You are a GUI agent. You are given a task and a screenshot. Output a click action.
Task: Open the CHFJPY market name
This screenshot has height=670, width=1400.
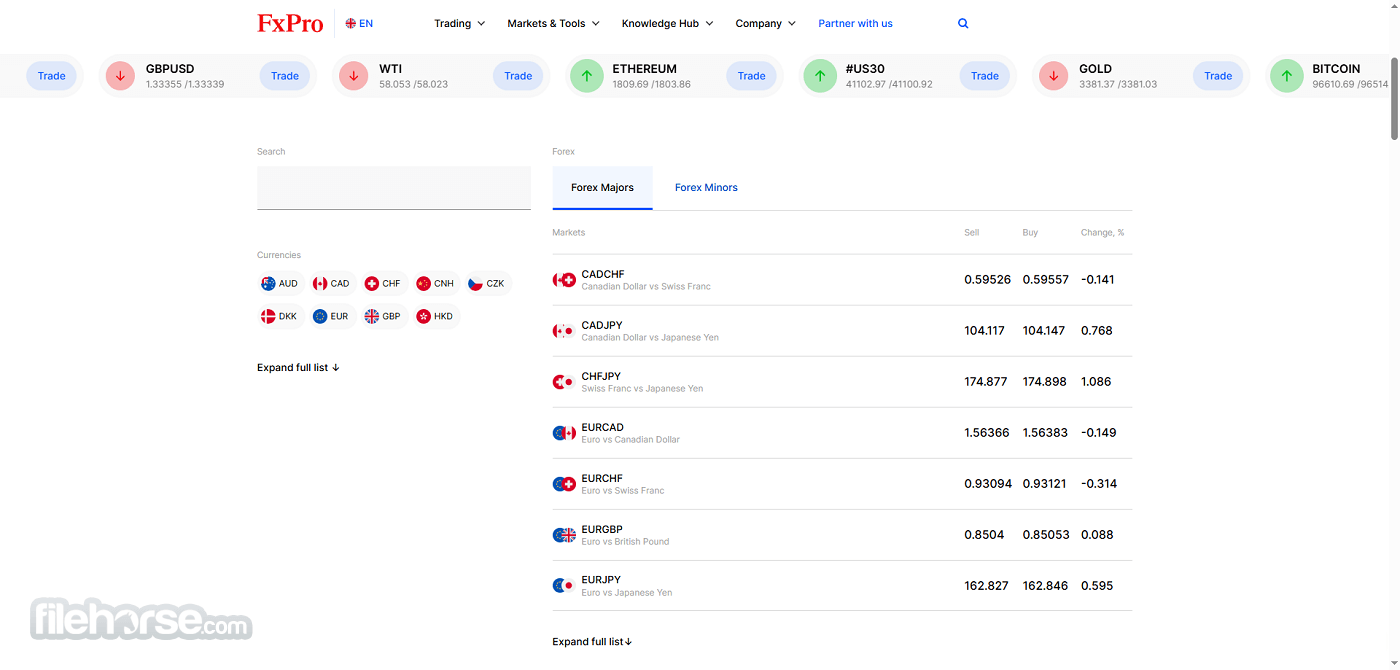tap(601, 376)
